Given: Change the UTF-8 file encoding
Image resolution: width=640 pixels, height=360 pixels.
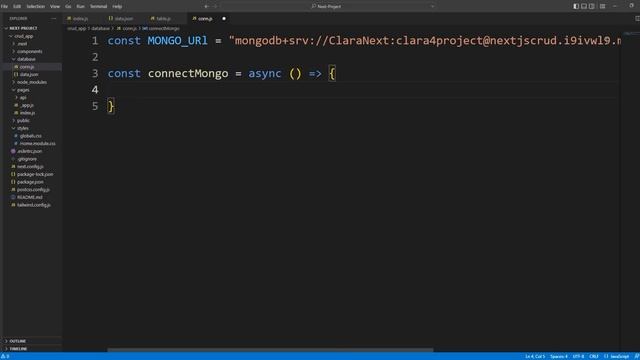Looking at the screenshot, I should pyautogui.click(x=578, y=356).
